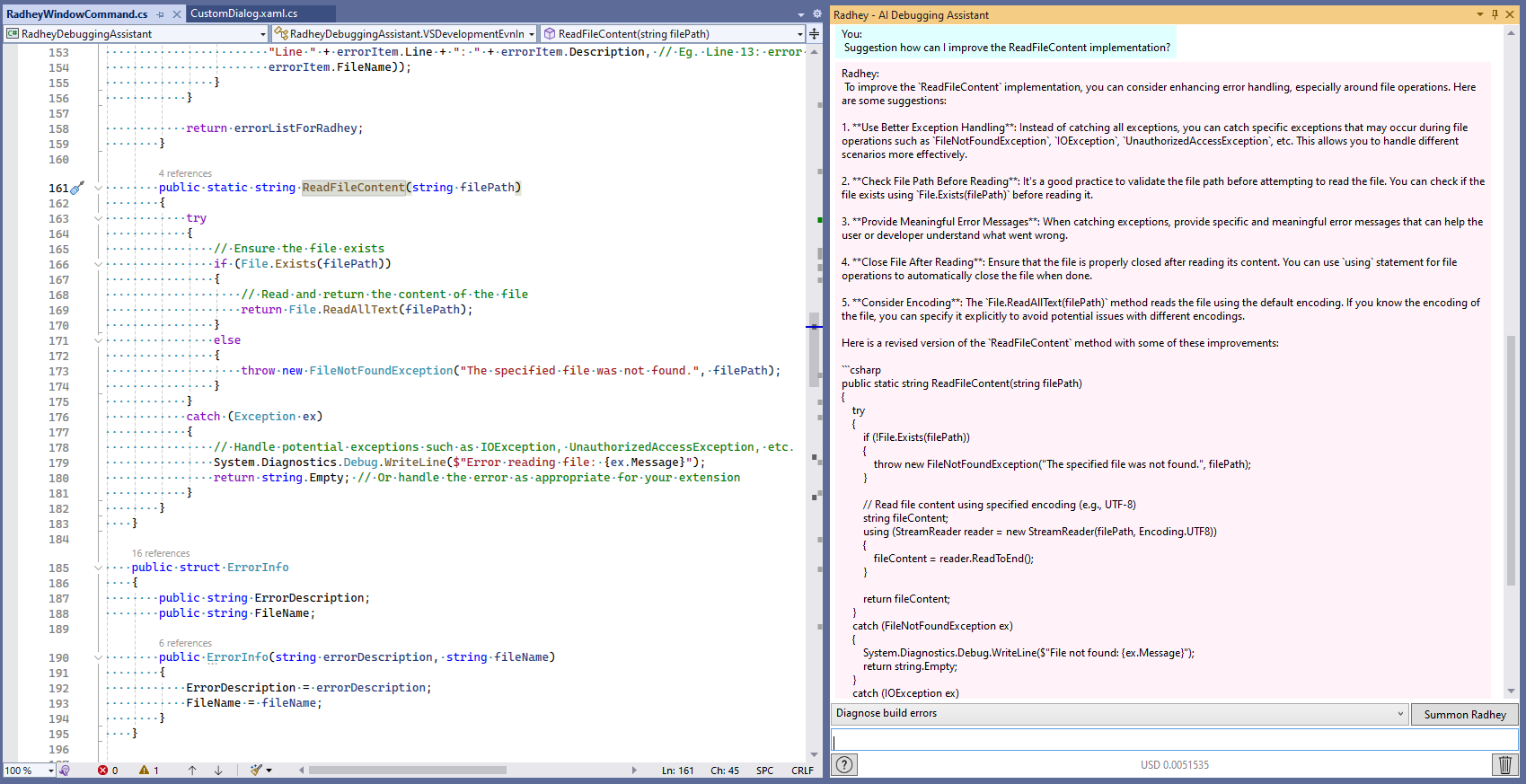Go to previous issue with up arrow
The width and height of the screenshot is (1526, 784).
(x=192, y=771)
